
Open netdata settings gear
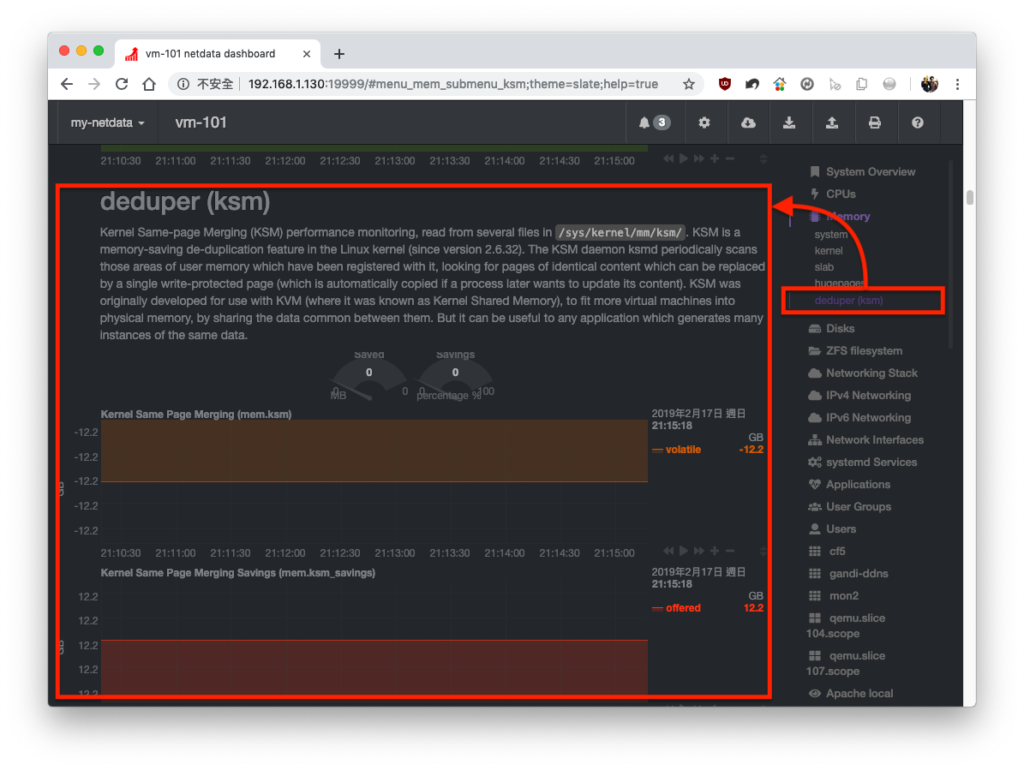click(704, 123)
